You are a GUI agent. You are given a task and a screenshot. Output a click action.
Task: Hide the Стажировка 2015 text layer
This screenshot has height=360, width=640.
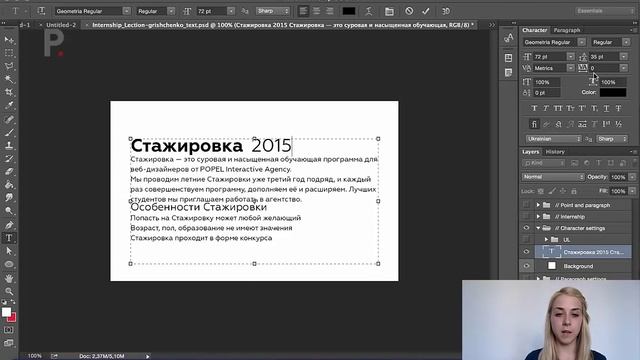pos(527,252)
